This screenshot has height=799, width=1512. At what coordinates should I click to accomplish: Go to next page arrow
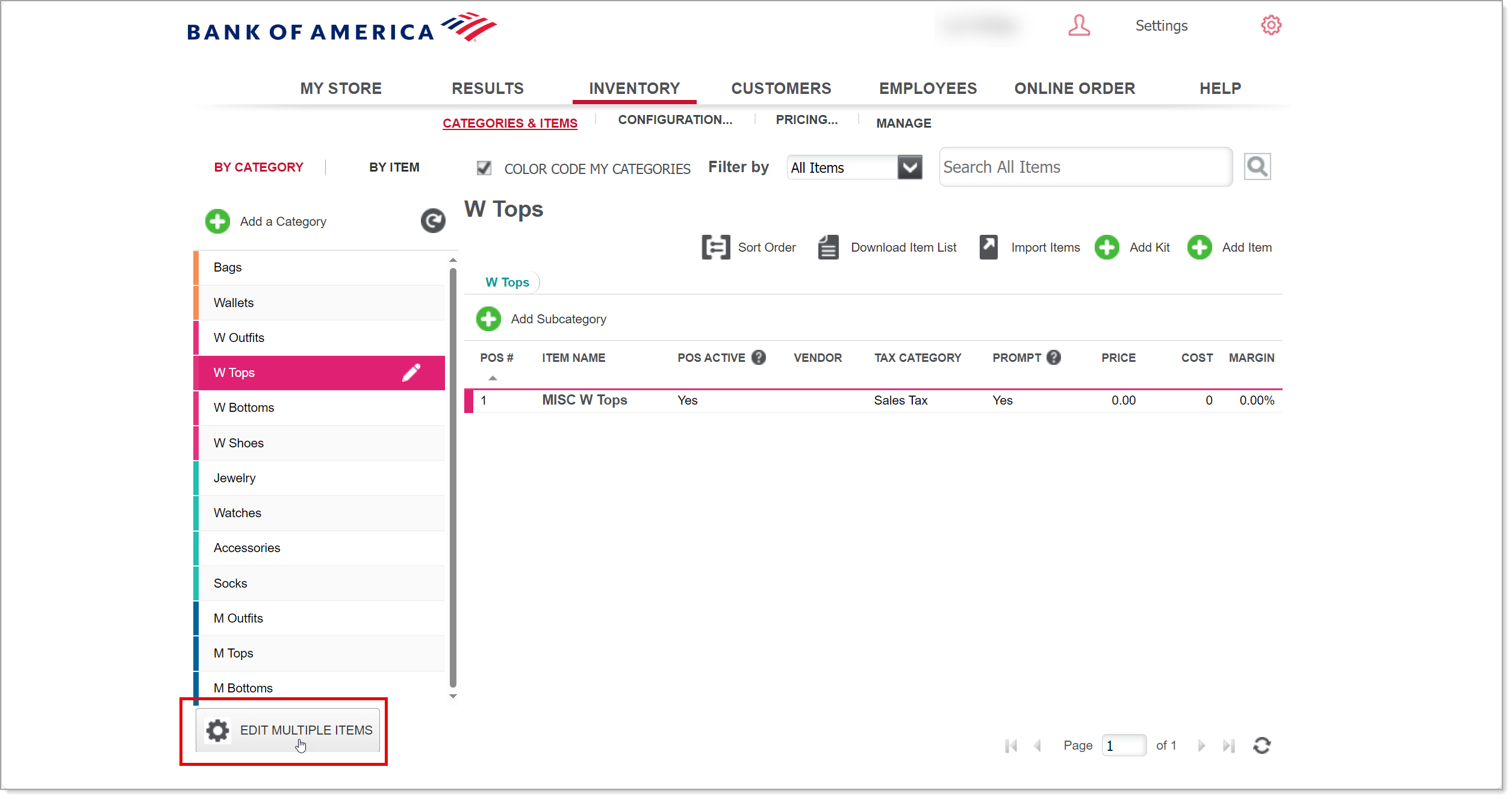[1201, 746]
